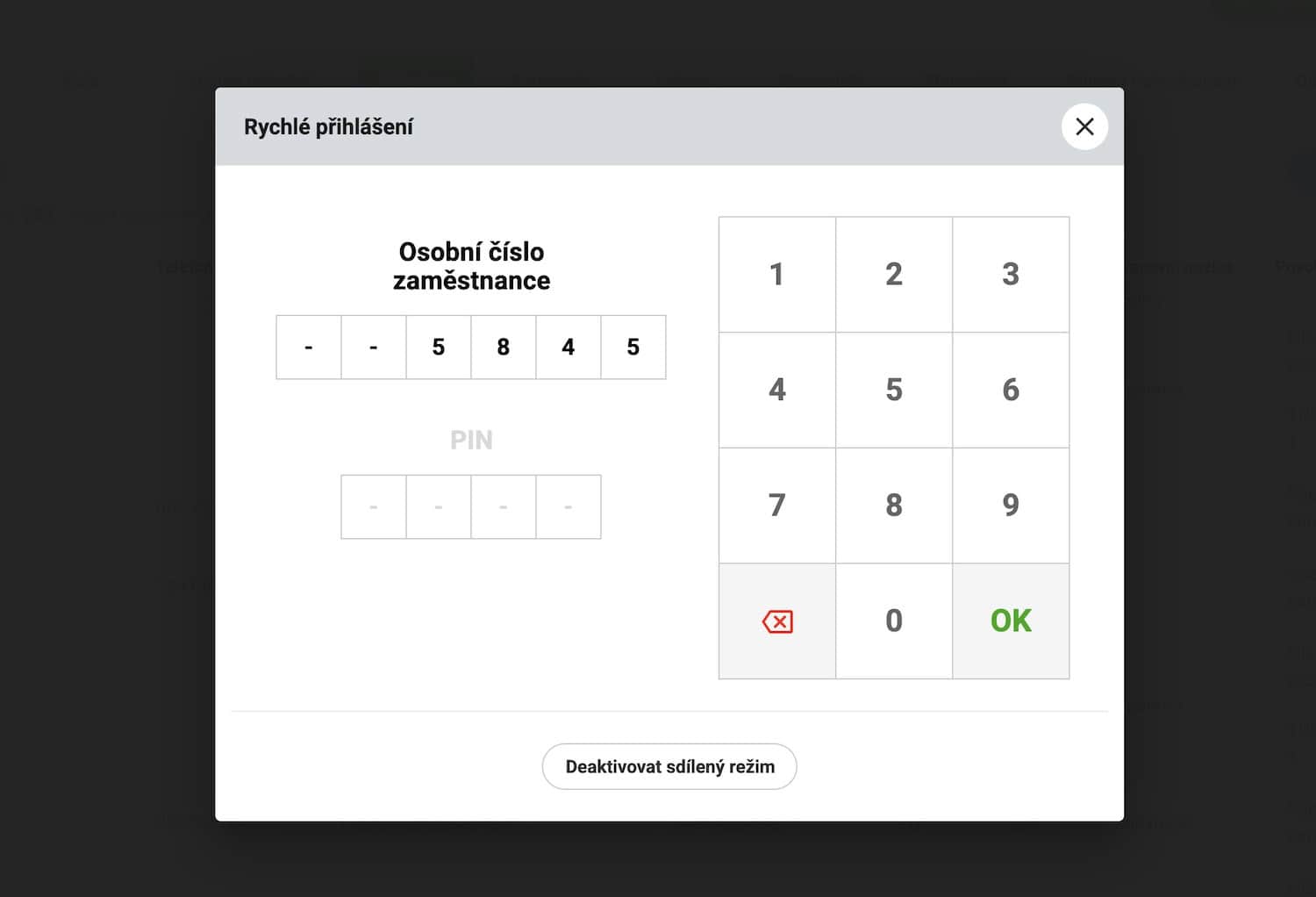Tap keypad digit 9
Viewport: 1316px width, 897px height.
pos(1011,506)
